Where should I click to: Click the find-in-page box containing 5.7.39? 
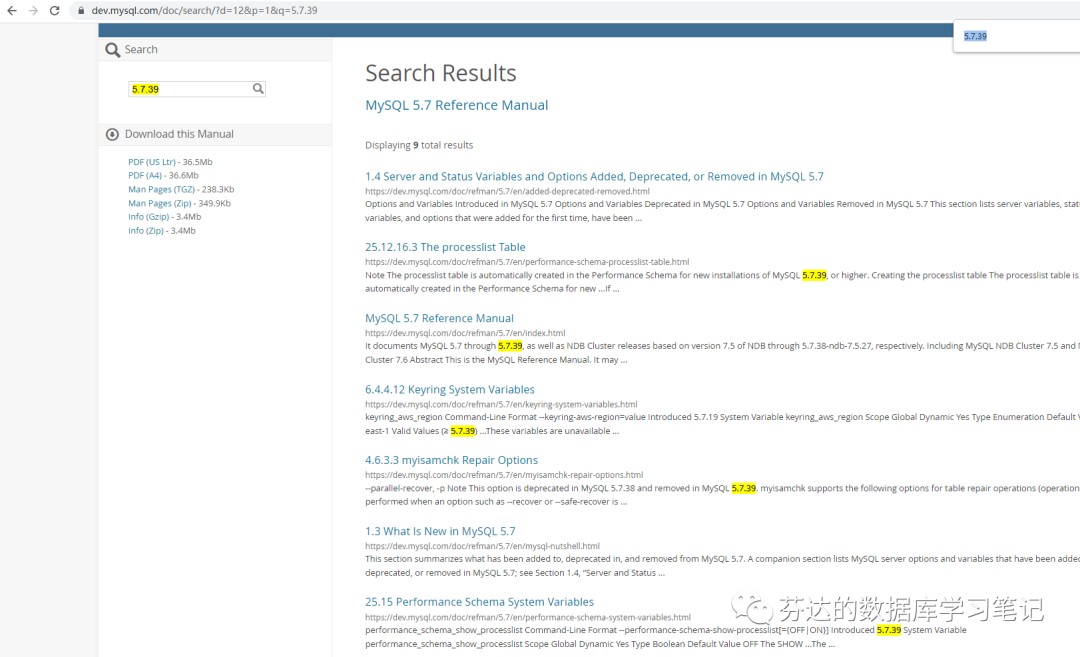[x=1017, y=36]
